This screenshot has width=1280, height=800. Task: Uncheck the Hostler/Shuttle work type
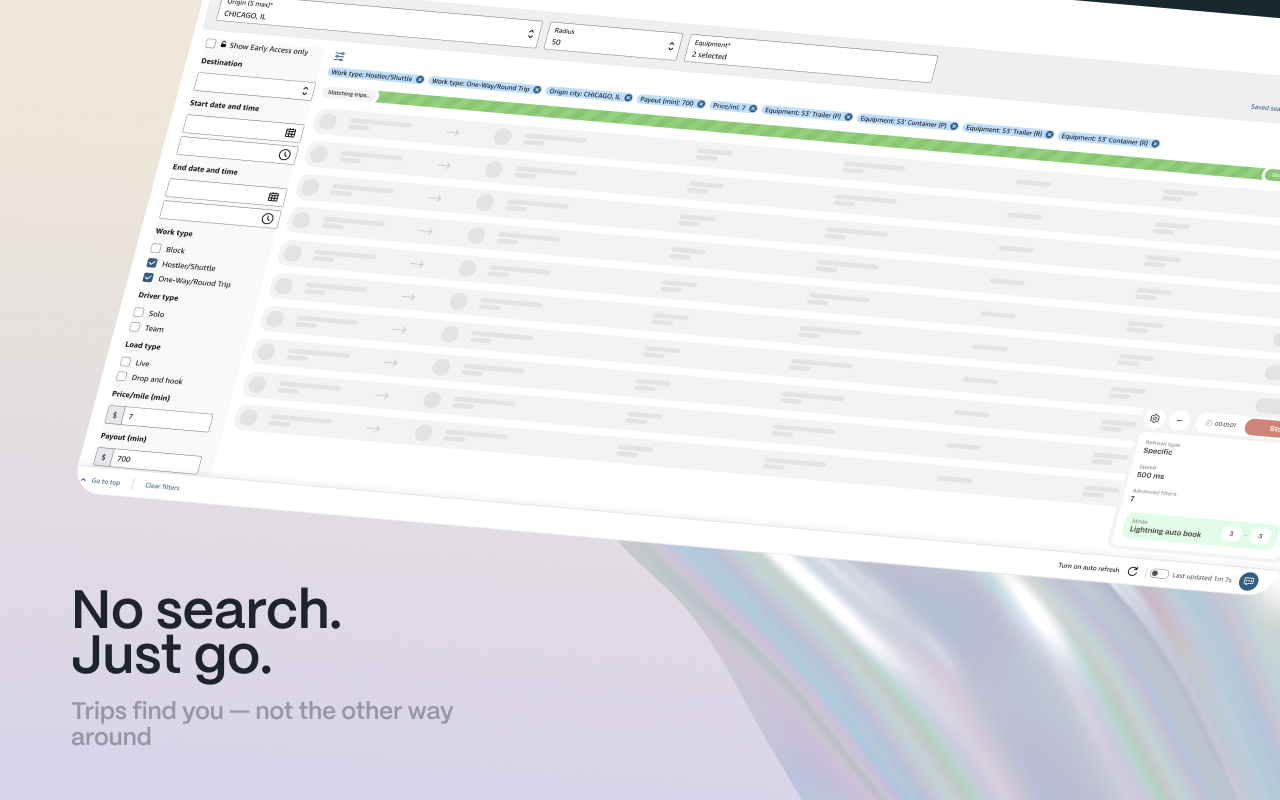click(x=152, y=263)
